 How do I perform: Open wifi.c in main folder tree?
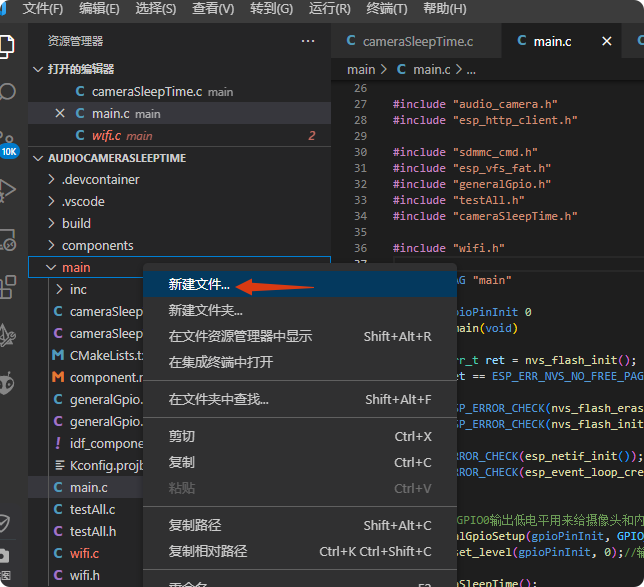tap(86, 553)
